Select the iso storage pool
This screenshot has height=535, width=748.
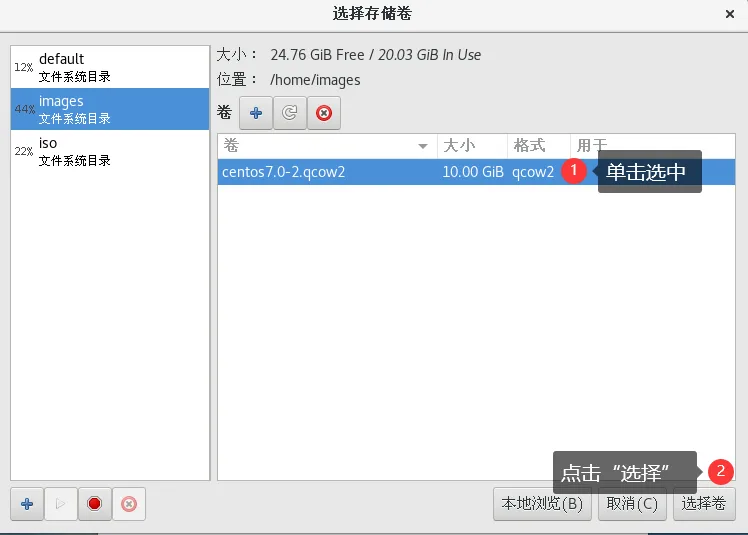click(110, 151)
